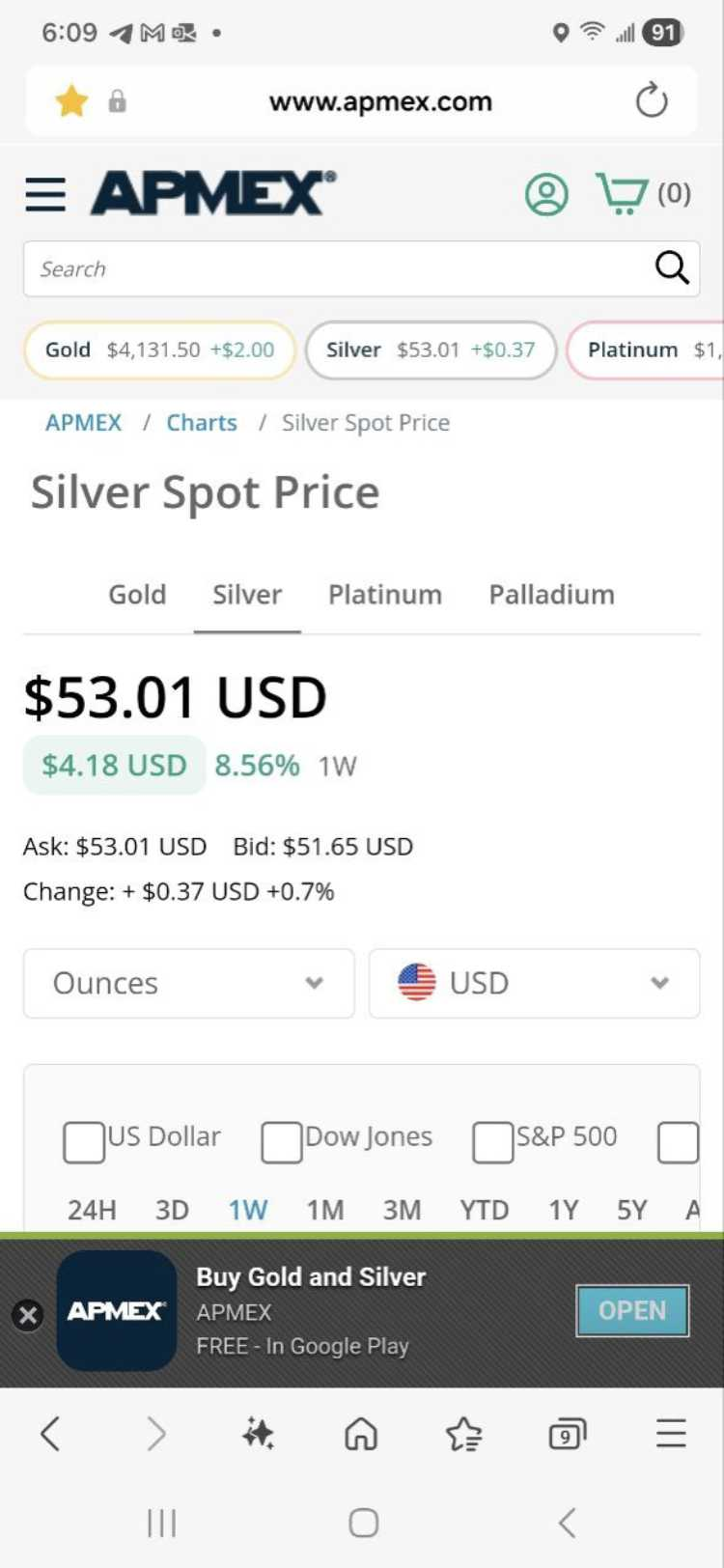This screenshot has width=724, height=1568.
Task: Switch to the Platinum tab
Action: point(385,595)
